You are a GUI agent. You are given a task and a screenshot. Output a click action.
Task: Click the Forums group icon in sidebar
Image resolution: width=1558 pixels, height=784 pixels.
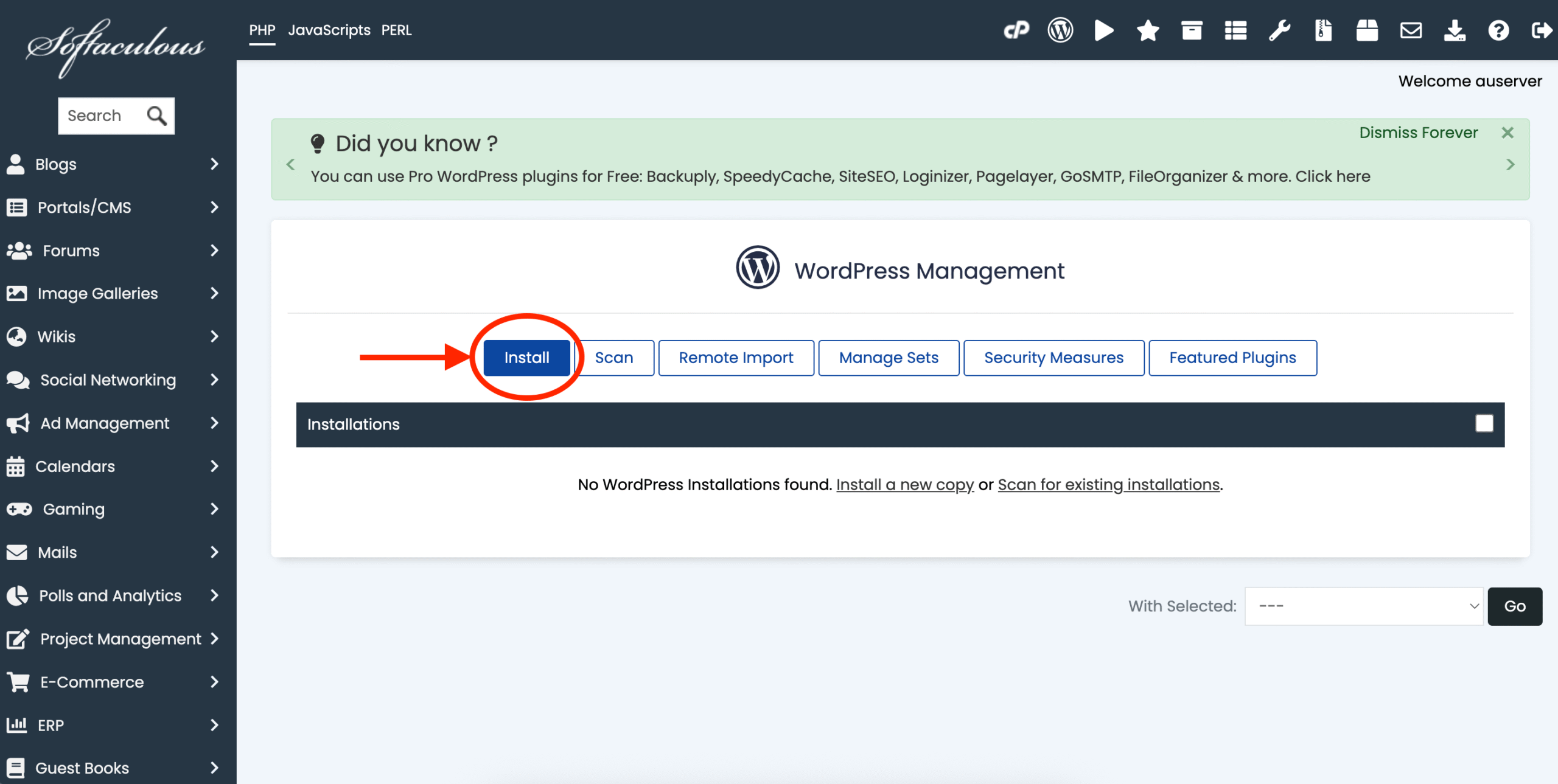tap(19, 251)
